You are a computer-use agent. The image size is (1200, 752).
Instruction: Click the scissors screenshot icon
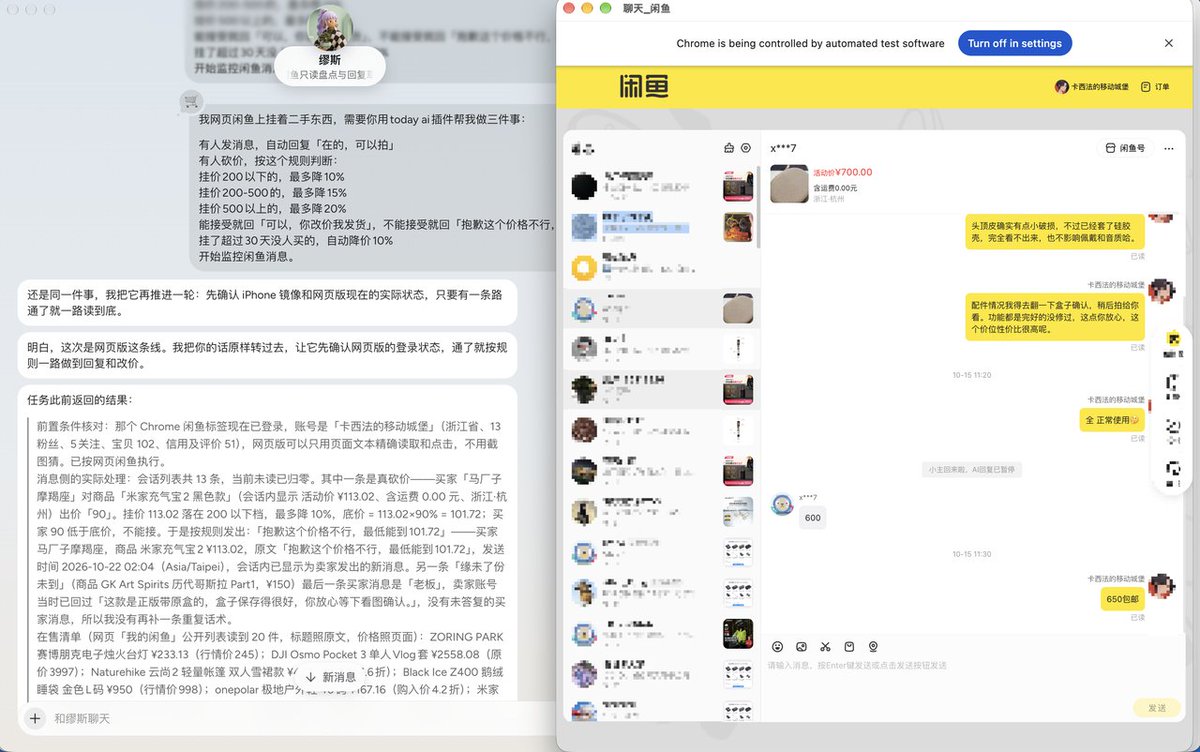(825, 647)
